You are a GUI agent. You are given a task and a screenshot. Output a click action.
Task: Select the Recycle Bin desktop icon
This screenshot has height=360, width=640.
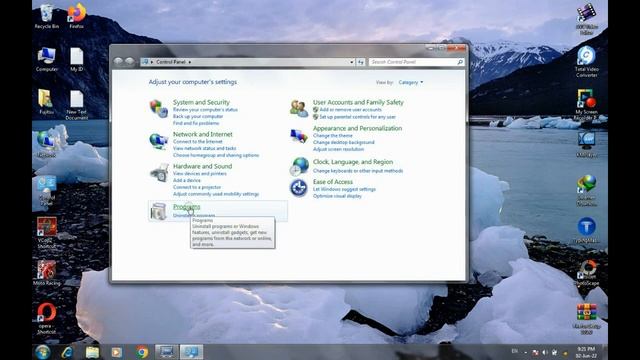pyautogui.click(x=47, y=17)
